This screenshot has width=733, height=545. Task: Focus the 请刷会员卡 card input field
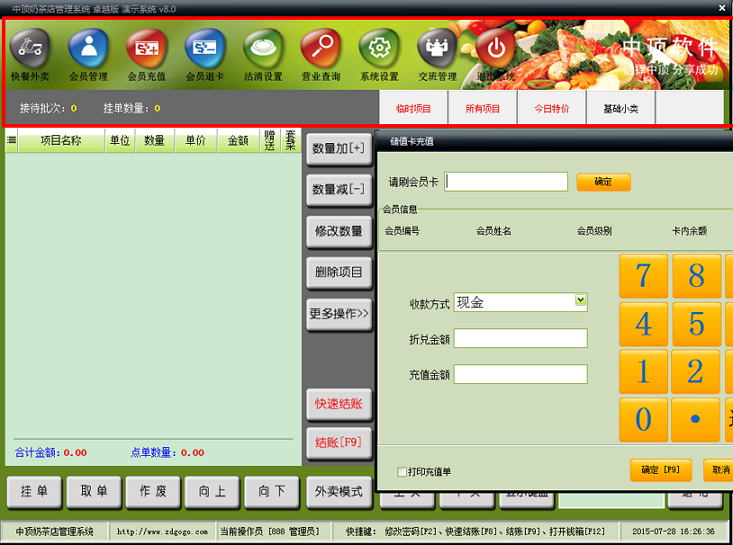tap(506, 182)
